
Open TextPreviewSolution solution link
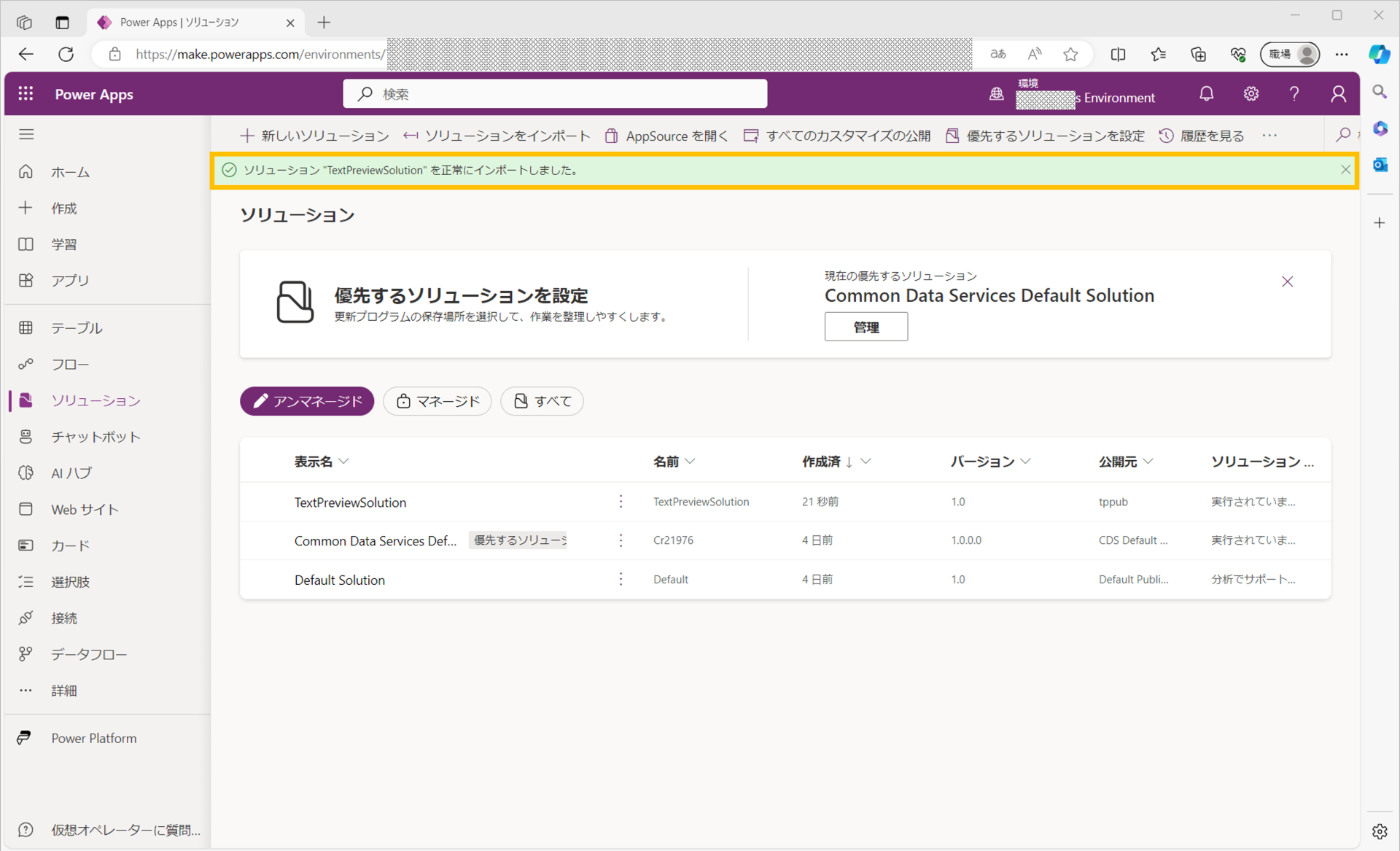[x=350, y=502]
